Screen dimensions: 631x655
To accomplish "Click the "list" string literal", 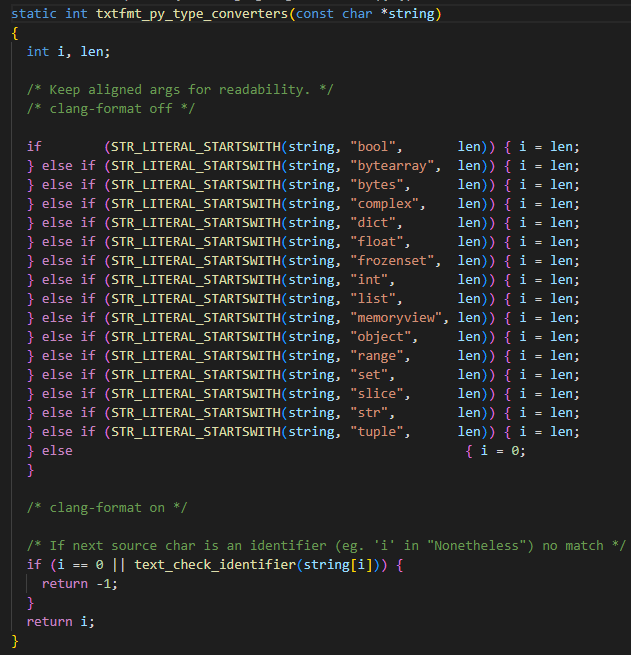I will (x=373, y=299).
